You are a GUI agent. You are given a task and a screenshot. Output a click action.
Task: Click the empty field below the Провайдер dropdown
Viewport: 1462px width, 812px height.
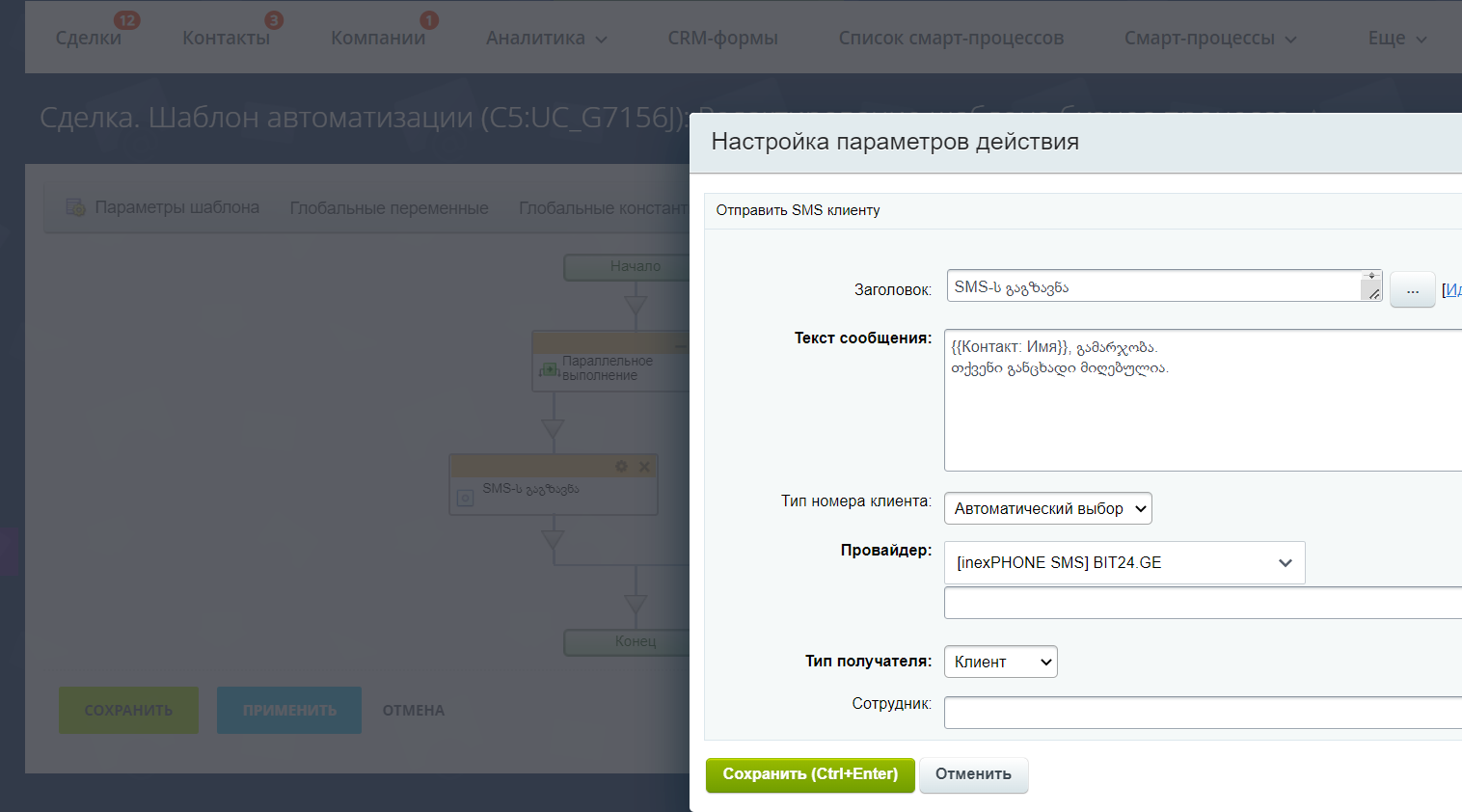[x=1203, y=603]
